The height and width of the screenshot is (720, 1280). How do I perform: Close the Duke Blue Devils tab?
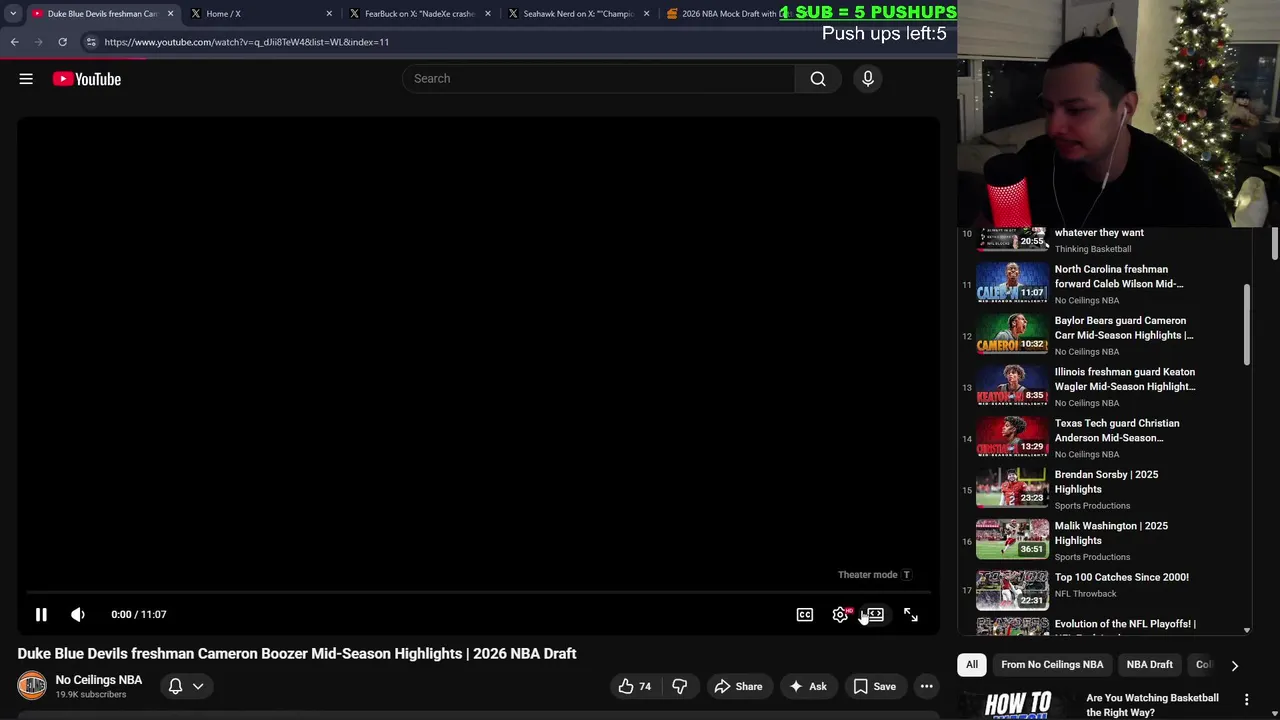pyautogui.click(x=170, y=14)
